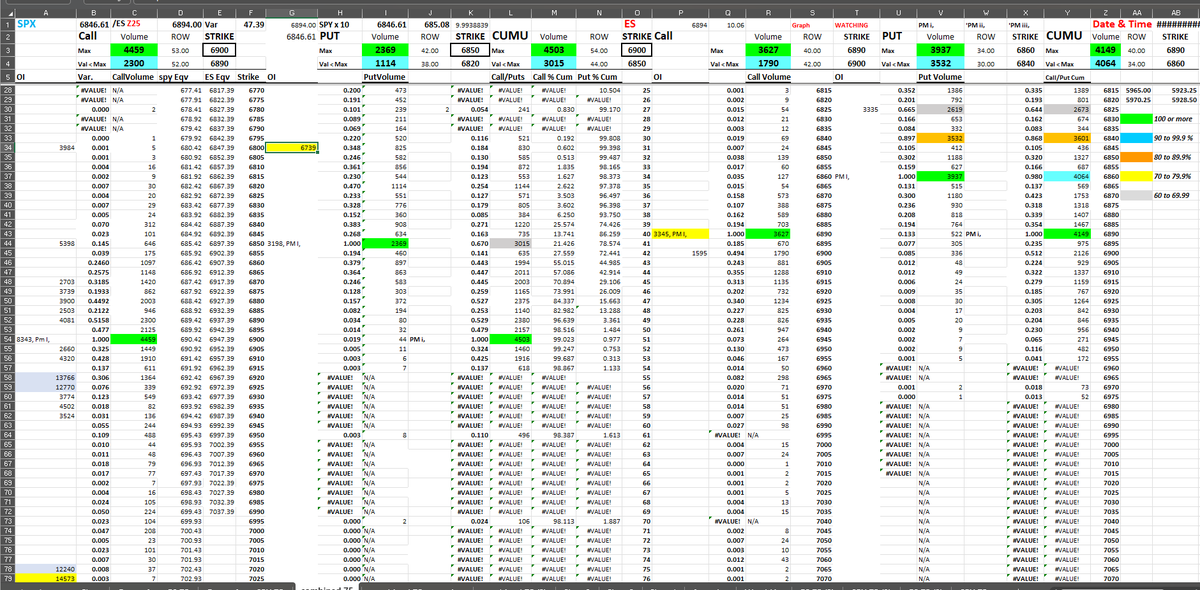The image size is (1200, 590).
Task: Select green 4503 cell in row 3
Action: (552, 48)
